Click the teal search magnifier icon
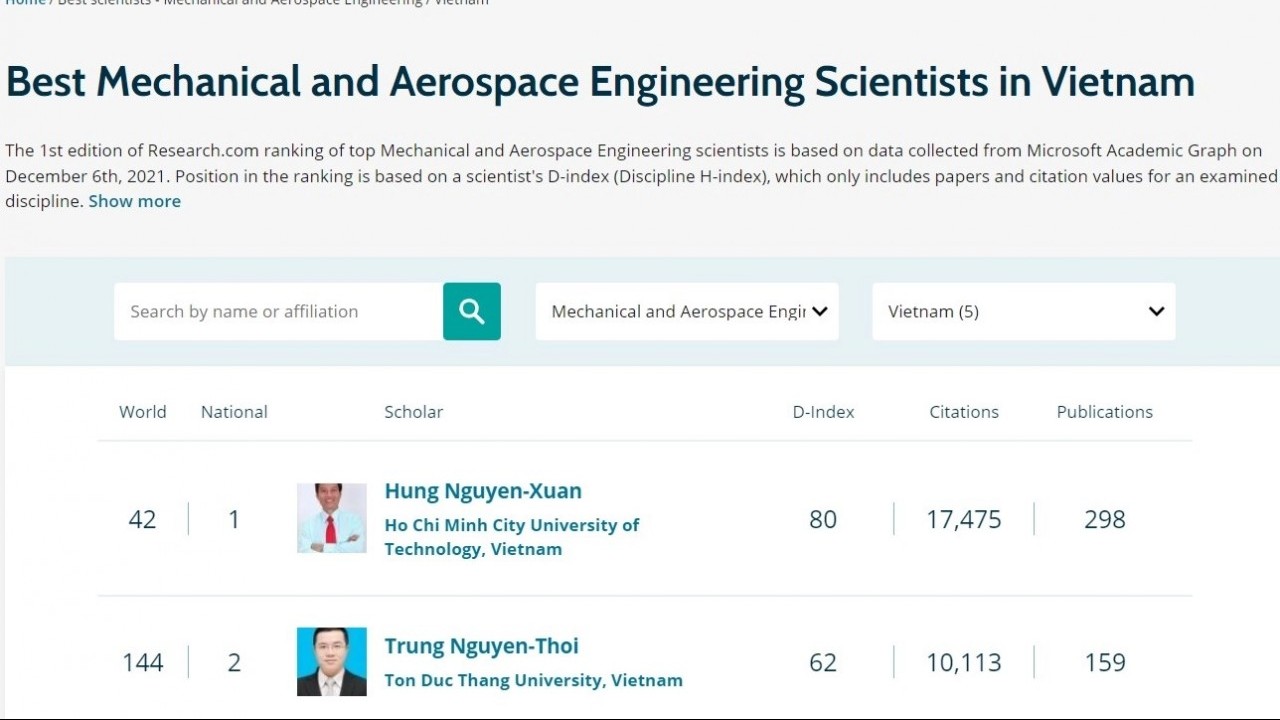The width and height of the screenshot is (1280, 720). [x=471, y=311]
